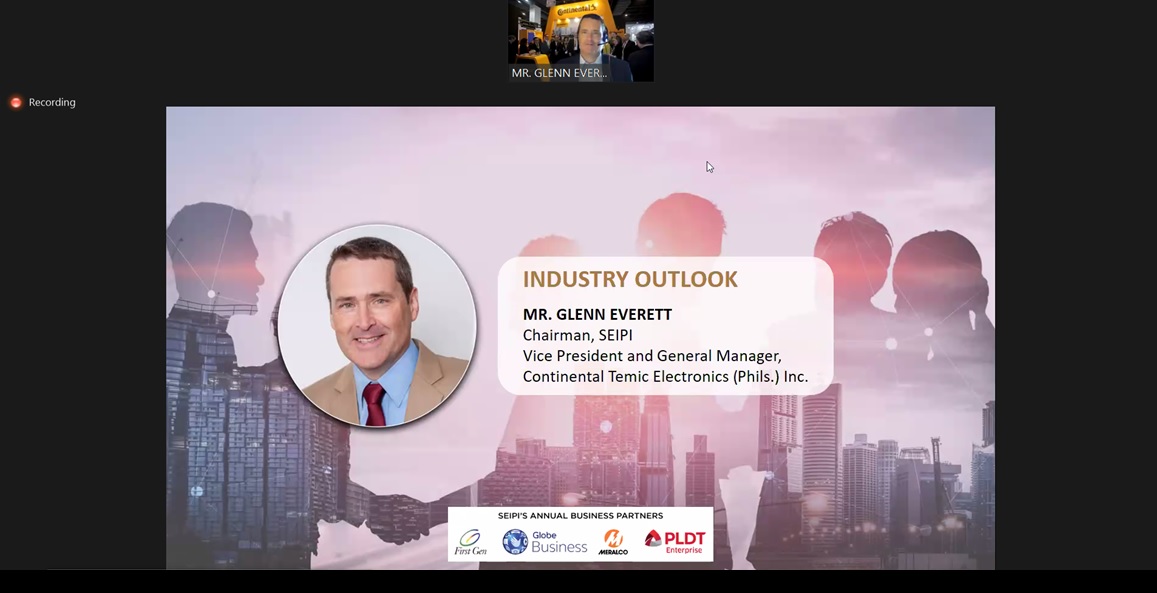Click the "INDUSTRY OUTLOOK" slide heading
1157x593 pixels.
pos(630,280)
